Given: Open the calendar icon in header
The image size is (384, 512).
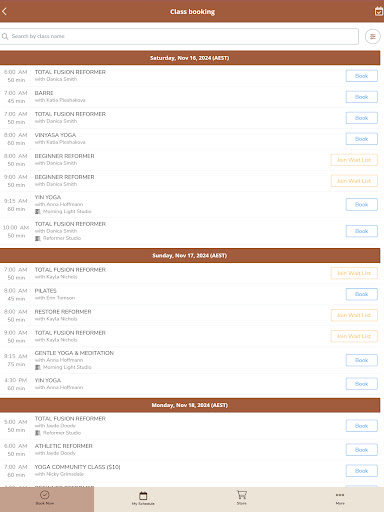Looking at the screenshot, I should coord(379,11).
